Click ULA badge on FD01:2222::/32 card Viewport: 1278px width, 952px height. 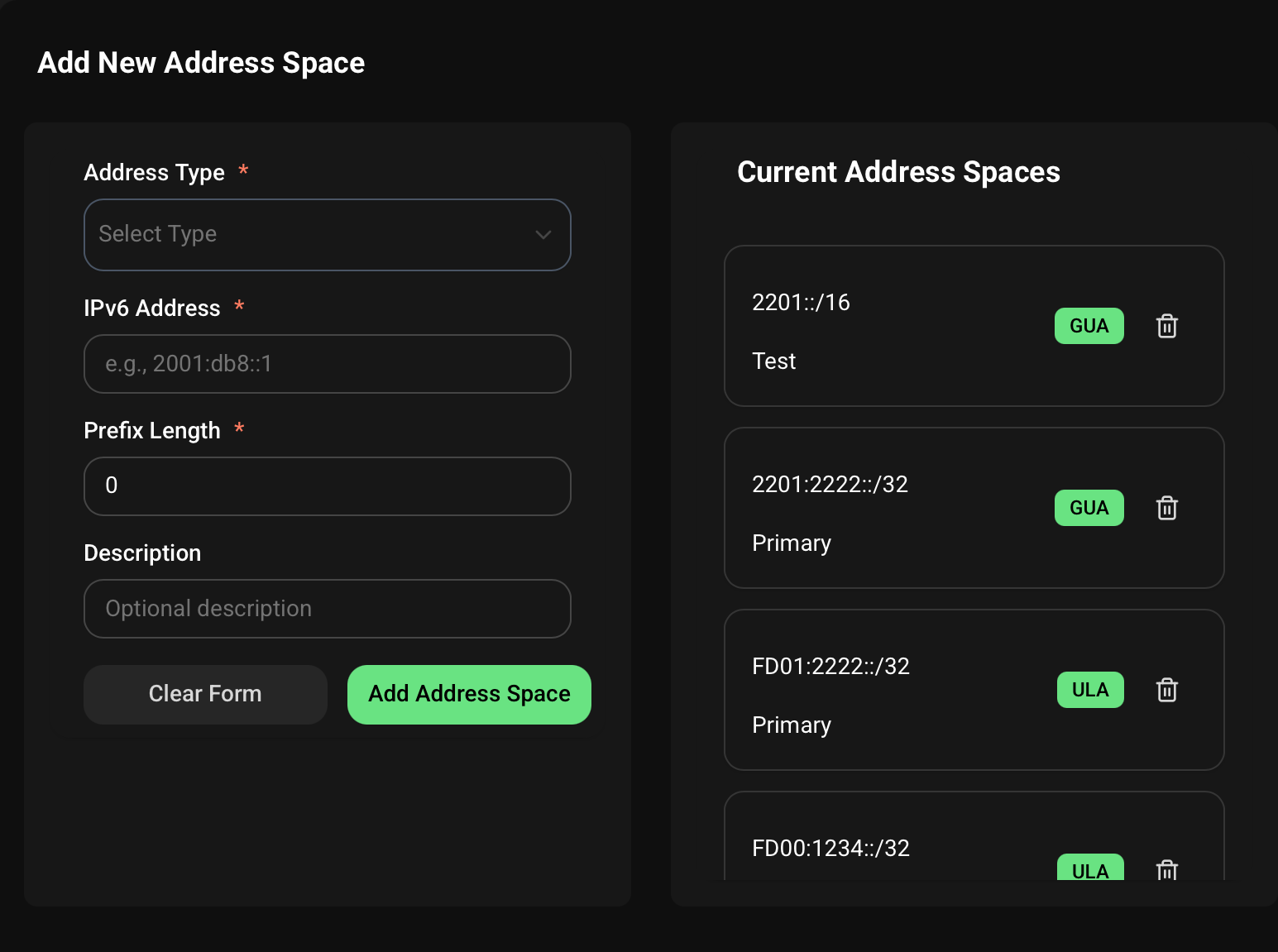coord(1090,690)
